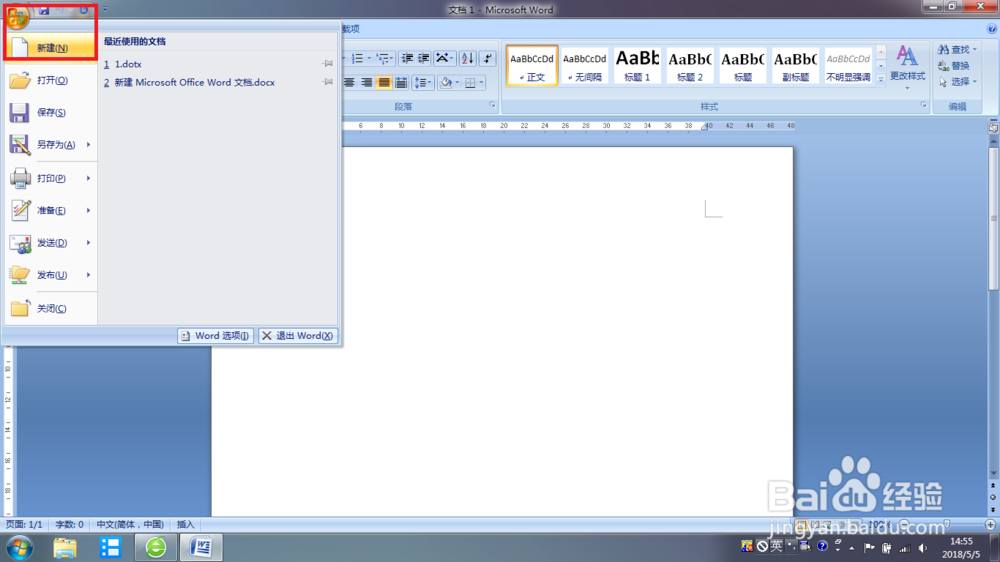
Task: Right-align the paragraph text
Action: 366,82
